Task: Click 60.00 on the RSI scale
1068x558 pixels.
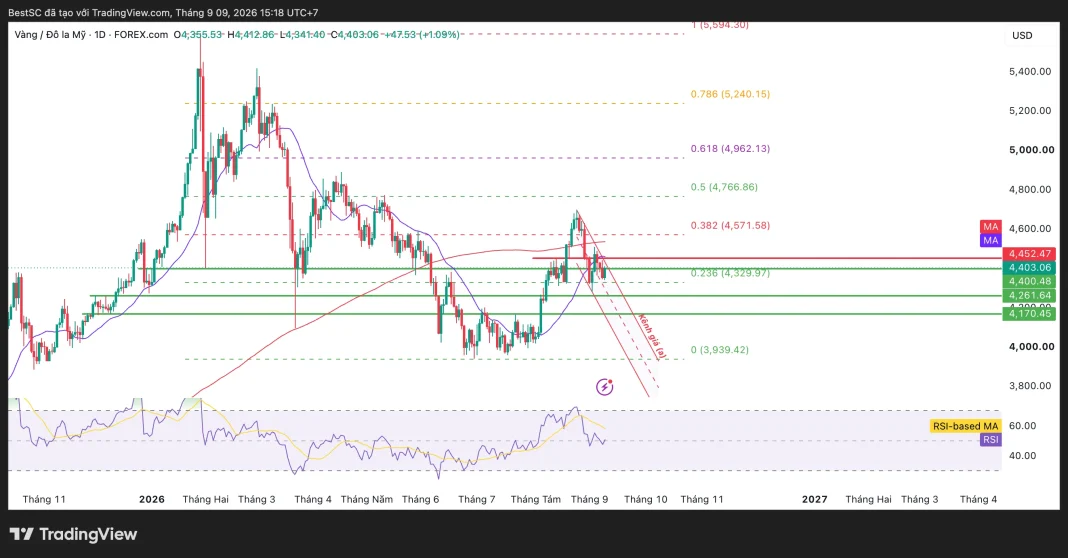Action: [1022, 426]
